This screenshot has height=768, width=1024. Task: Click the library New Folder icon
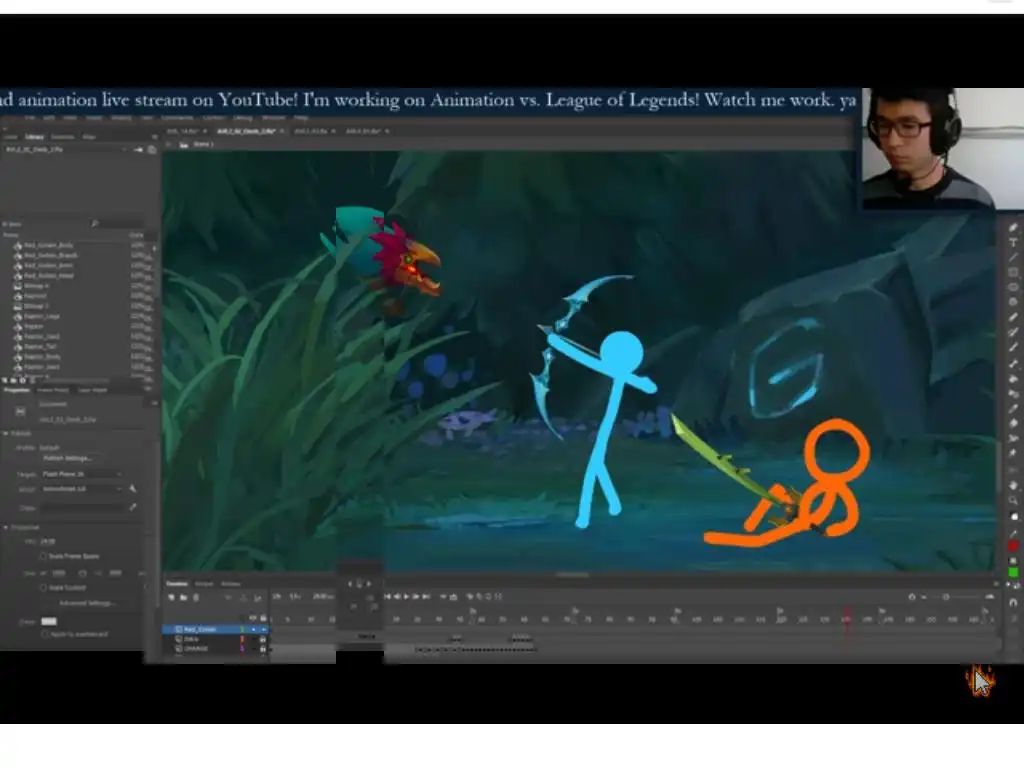(14, 380)
